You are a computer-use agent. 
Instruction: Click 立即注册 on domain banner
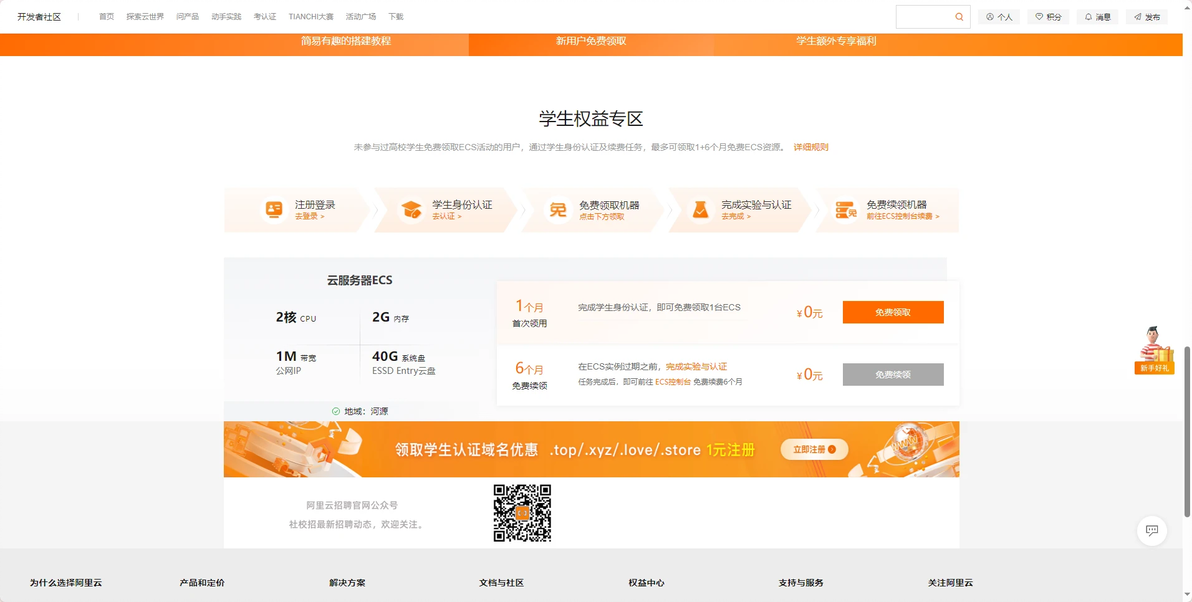click(814, 449)
